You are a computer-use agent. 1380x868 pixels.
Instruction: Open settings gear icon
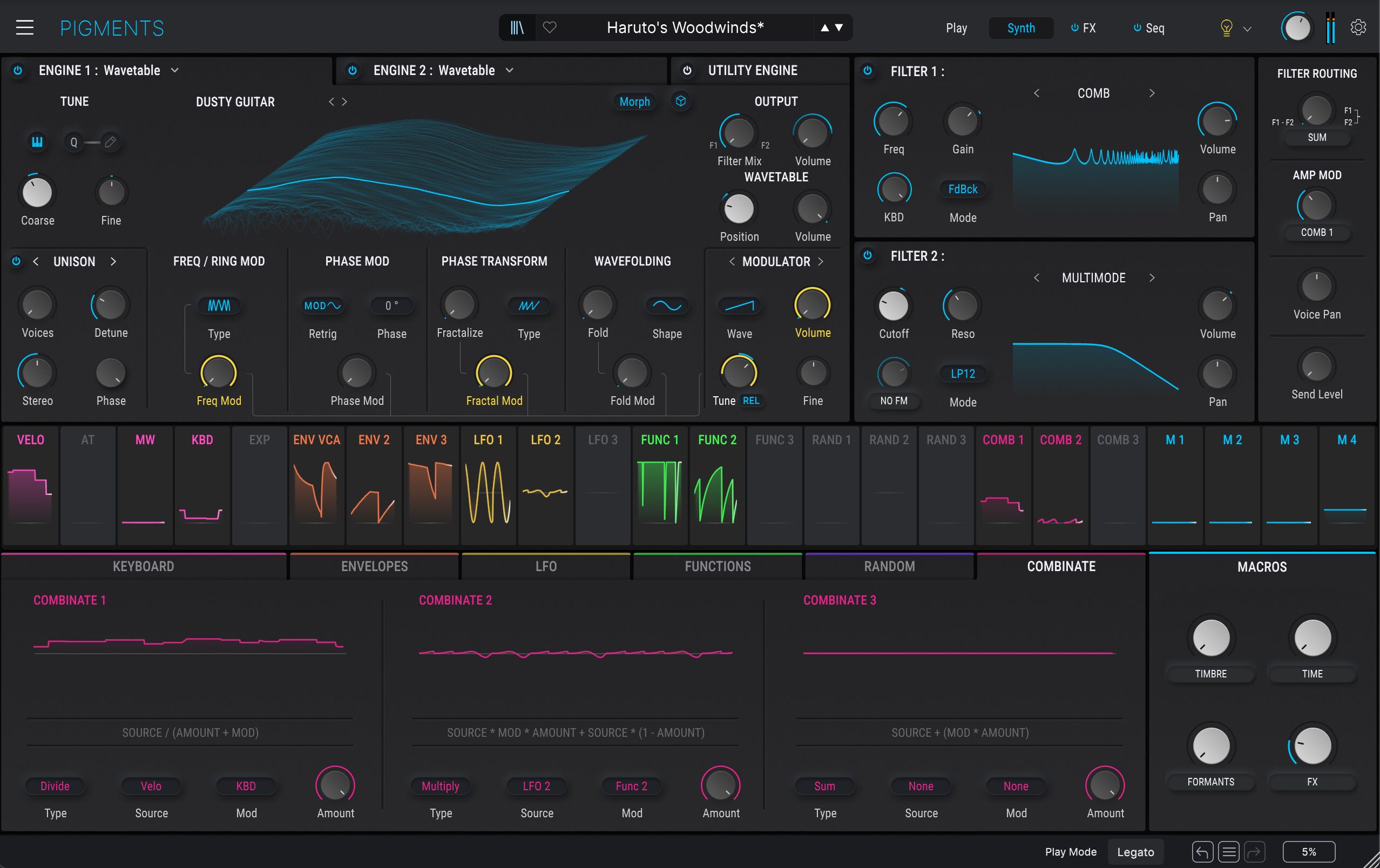click(1358, 28)
